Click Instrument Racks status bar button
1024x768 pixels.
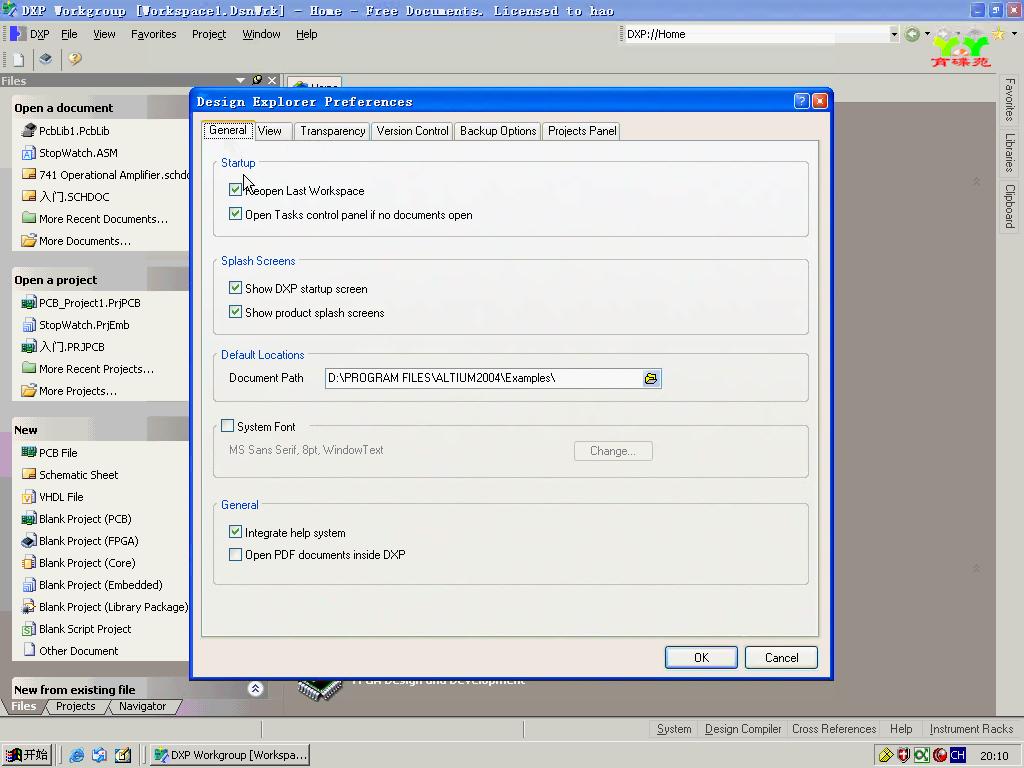(971, 729)
